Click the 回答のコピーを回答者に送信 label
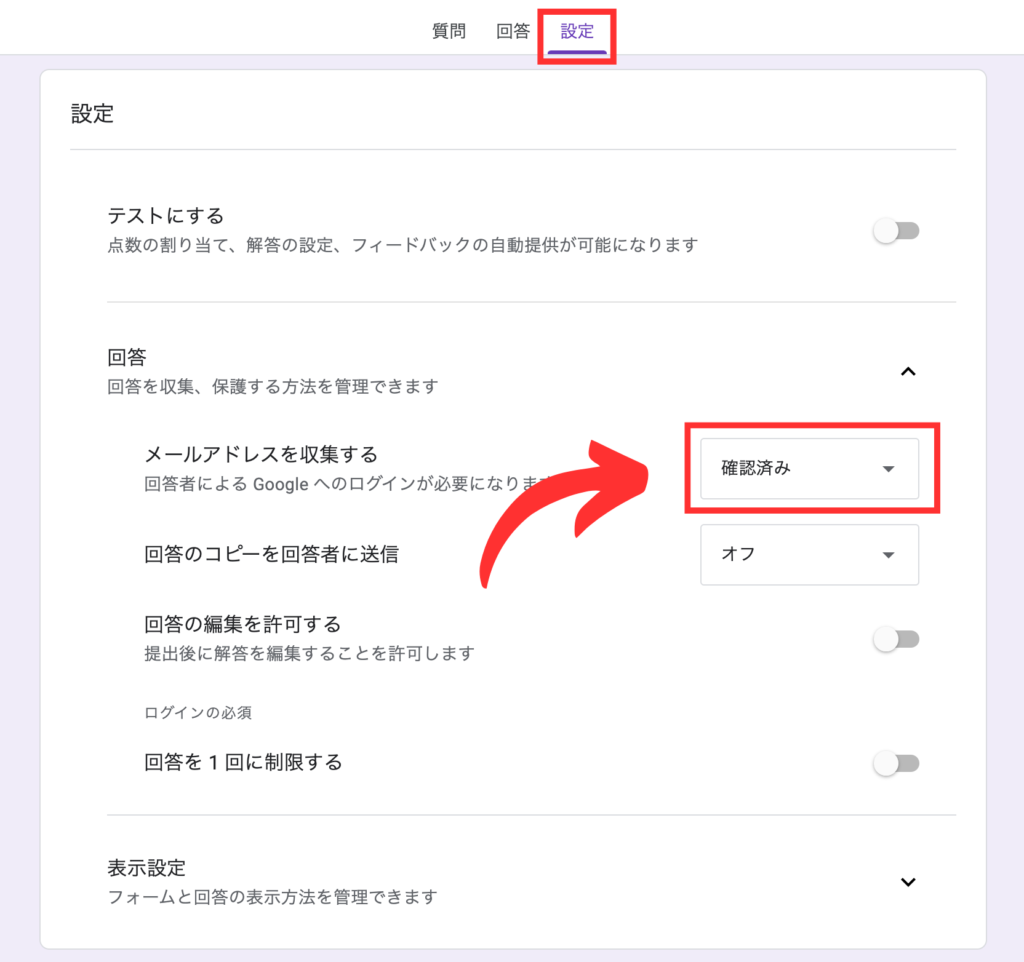This screenshot has height=962, width=1024. point(271,554)
